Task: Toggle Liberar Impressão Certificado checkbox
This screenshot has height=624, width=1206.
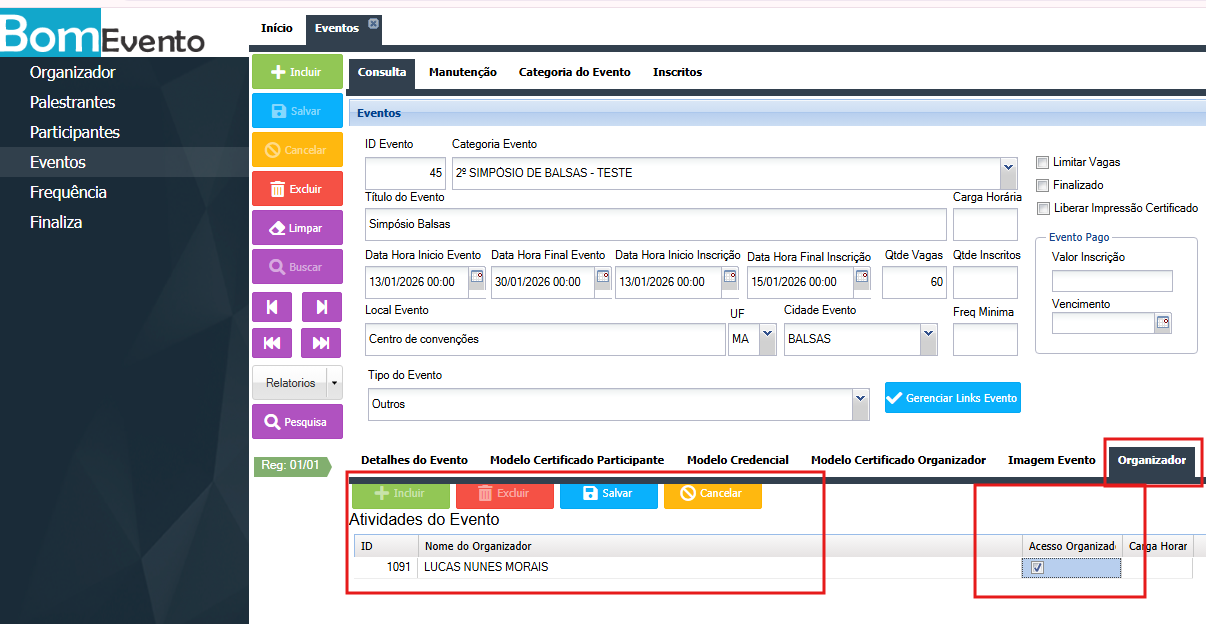Action: pos(1043,208)
